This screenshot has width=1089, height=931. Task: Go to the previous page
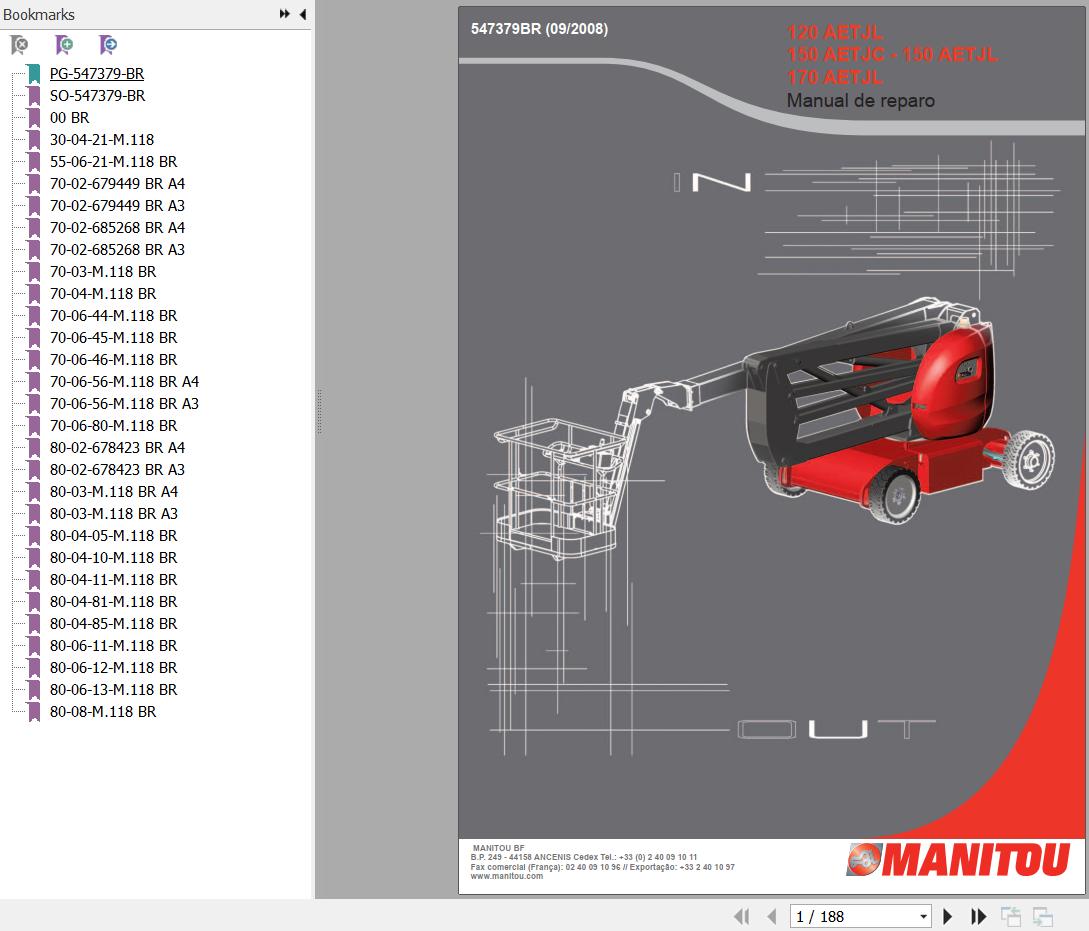pyautogui.click(x=772, y=916)
